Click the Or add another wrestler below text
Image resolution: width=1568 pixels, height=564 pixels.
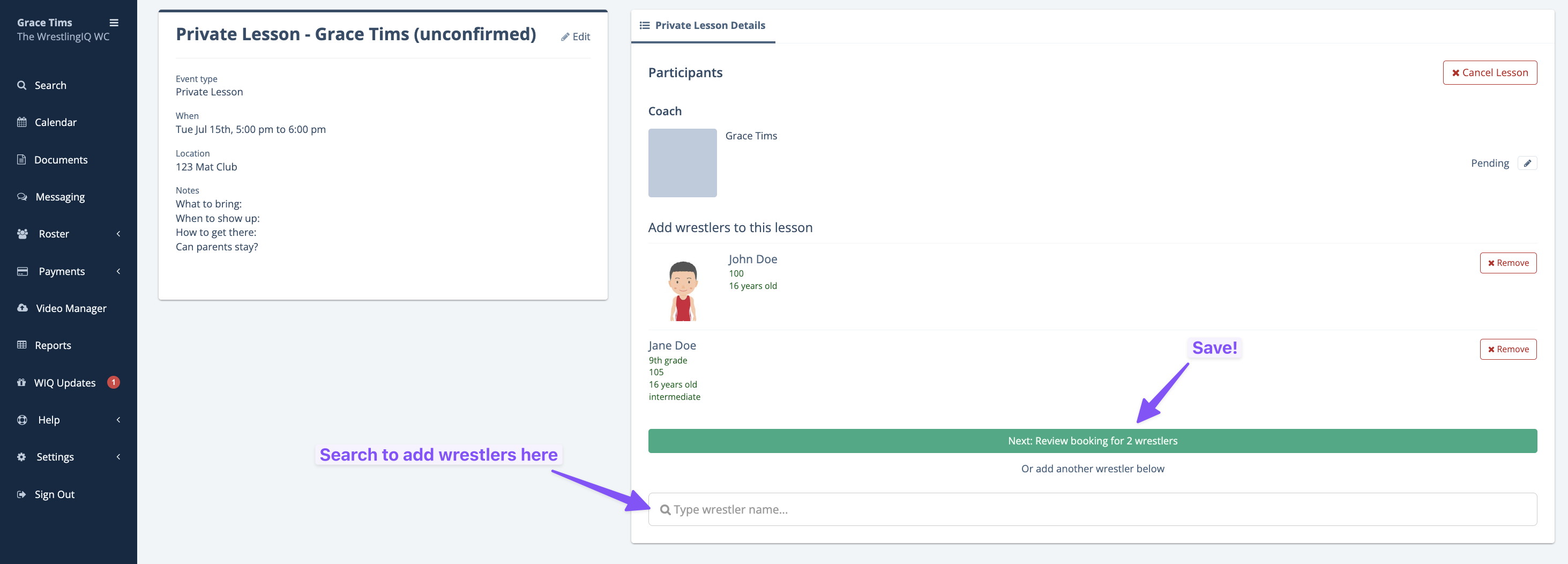(1092, 469)
